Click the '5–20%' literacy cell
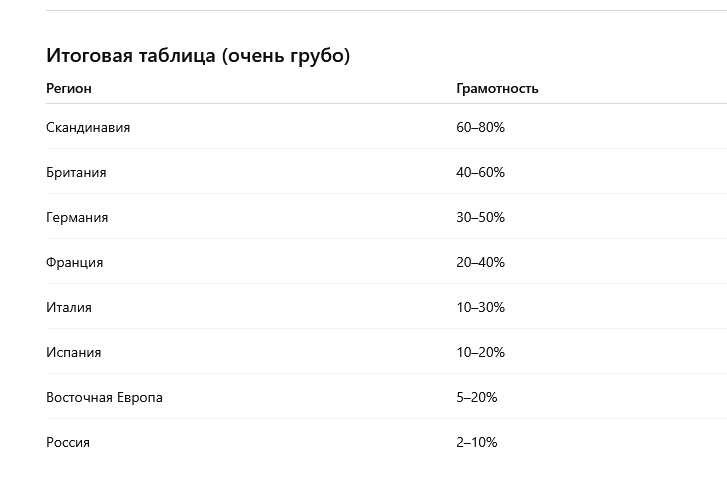727x503 pixels. pos(476,398)
